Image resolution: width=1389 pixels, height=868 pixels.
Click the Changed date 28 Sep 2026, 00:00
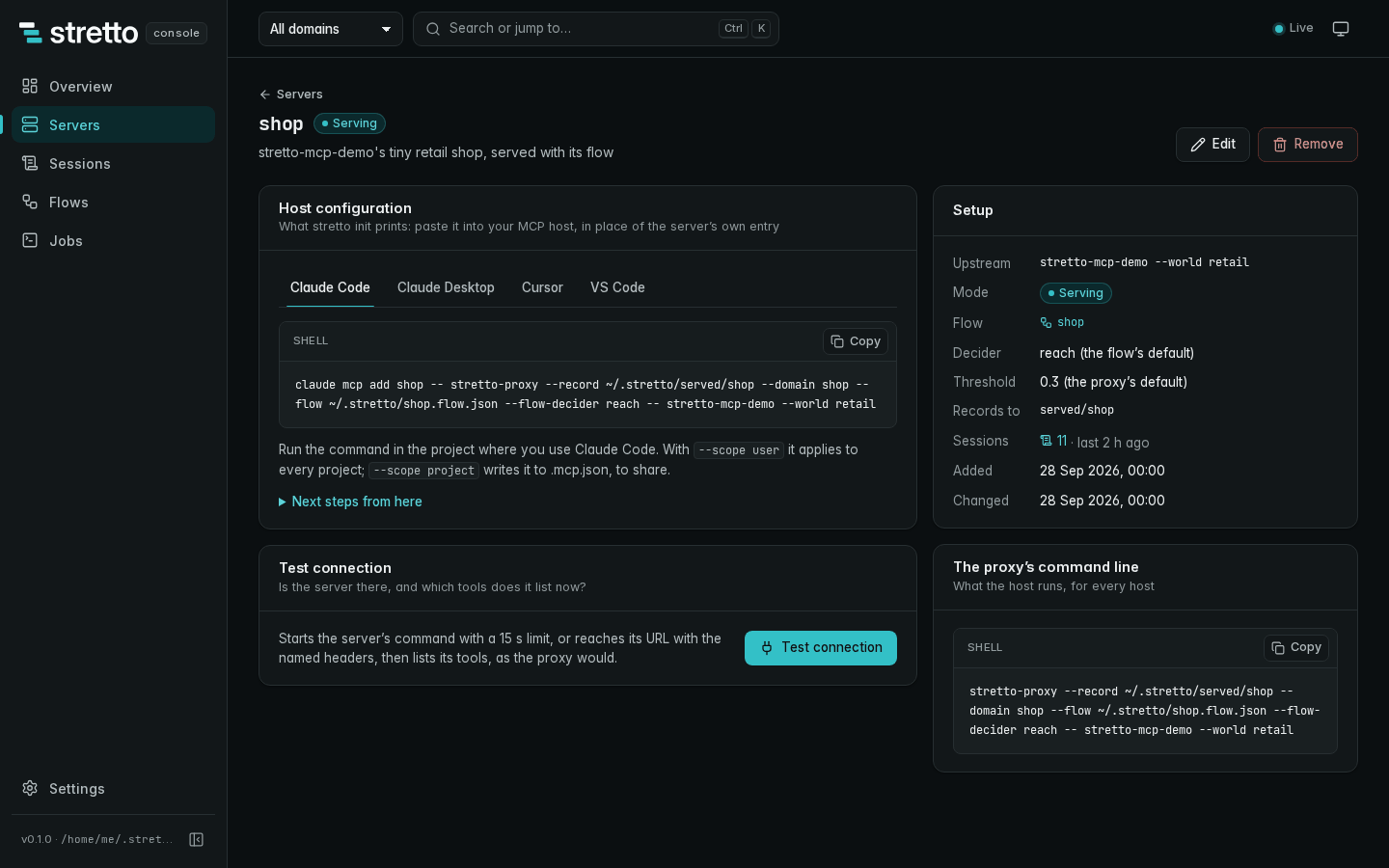click(1103, 501)
